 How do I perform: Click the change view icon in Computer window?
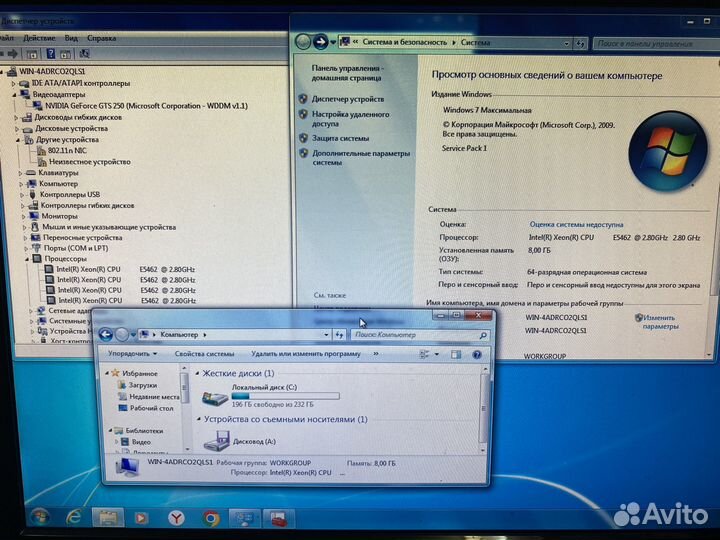(424, 354)
